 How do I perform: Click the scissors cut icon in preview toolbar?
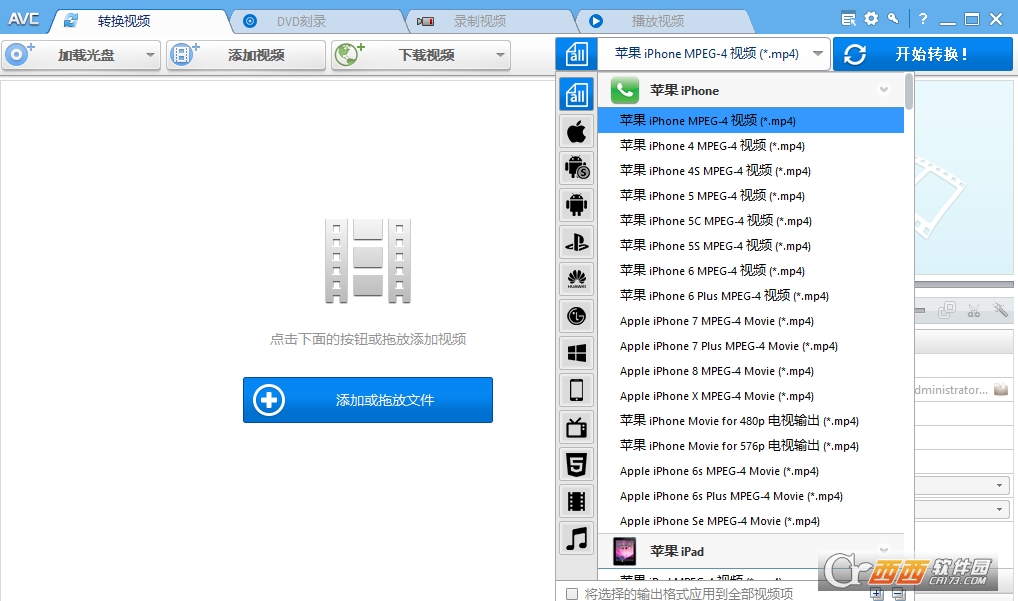pos(973,311)
